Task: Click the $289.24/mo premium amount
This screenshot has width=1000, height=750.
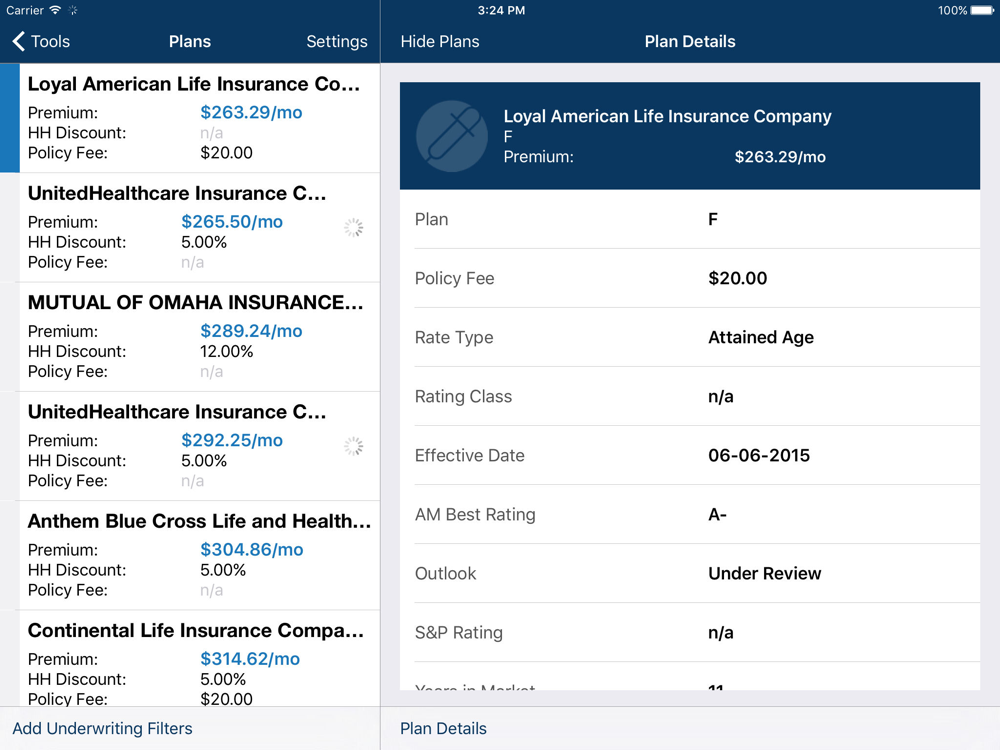Action: pos(251,331)
